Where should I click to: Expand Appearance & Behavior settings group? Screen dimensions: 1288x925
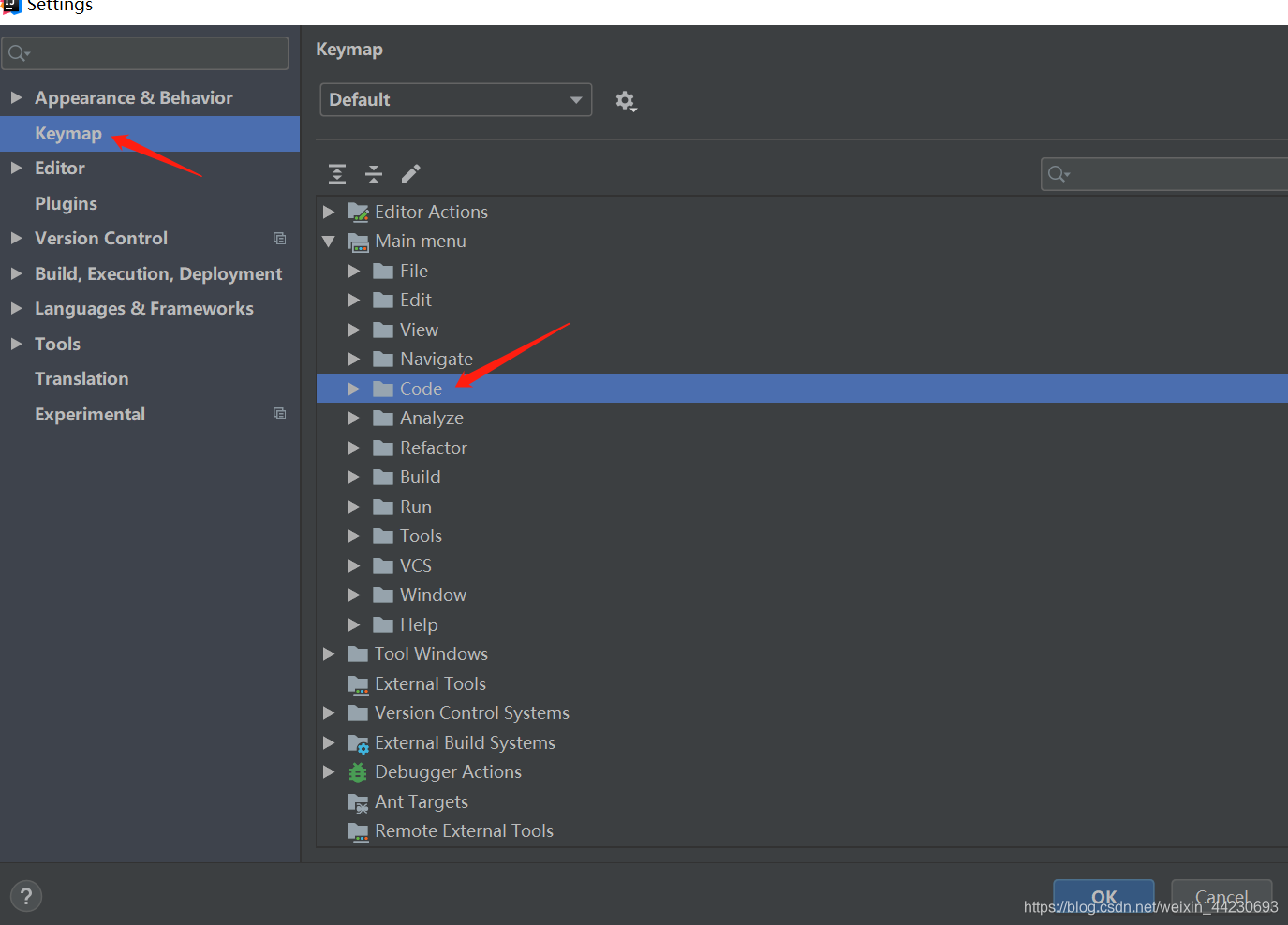click(16, 97)
